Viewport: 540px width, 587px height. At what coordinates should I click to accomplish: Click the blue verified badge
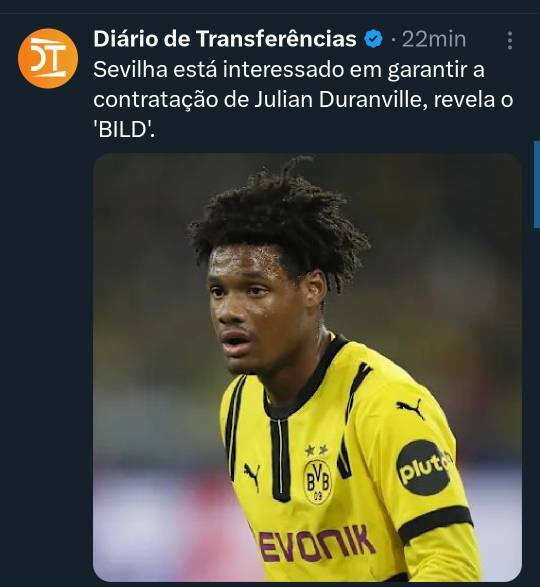[x=374, y=39]
